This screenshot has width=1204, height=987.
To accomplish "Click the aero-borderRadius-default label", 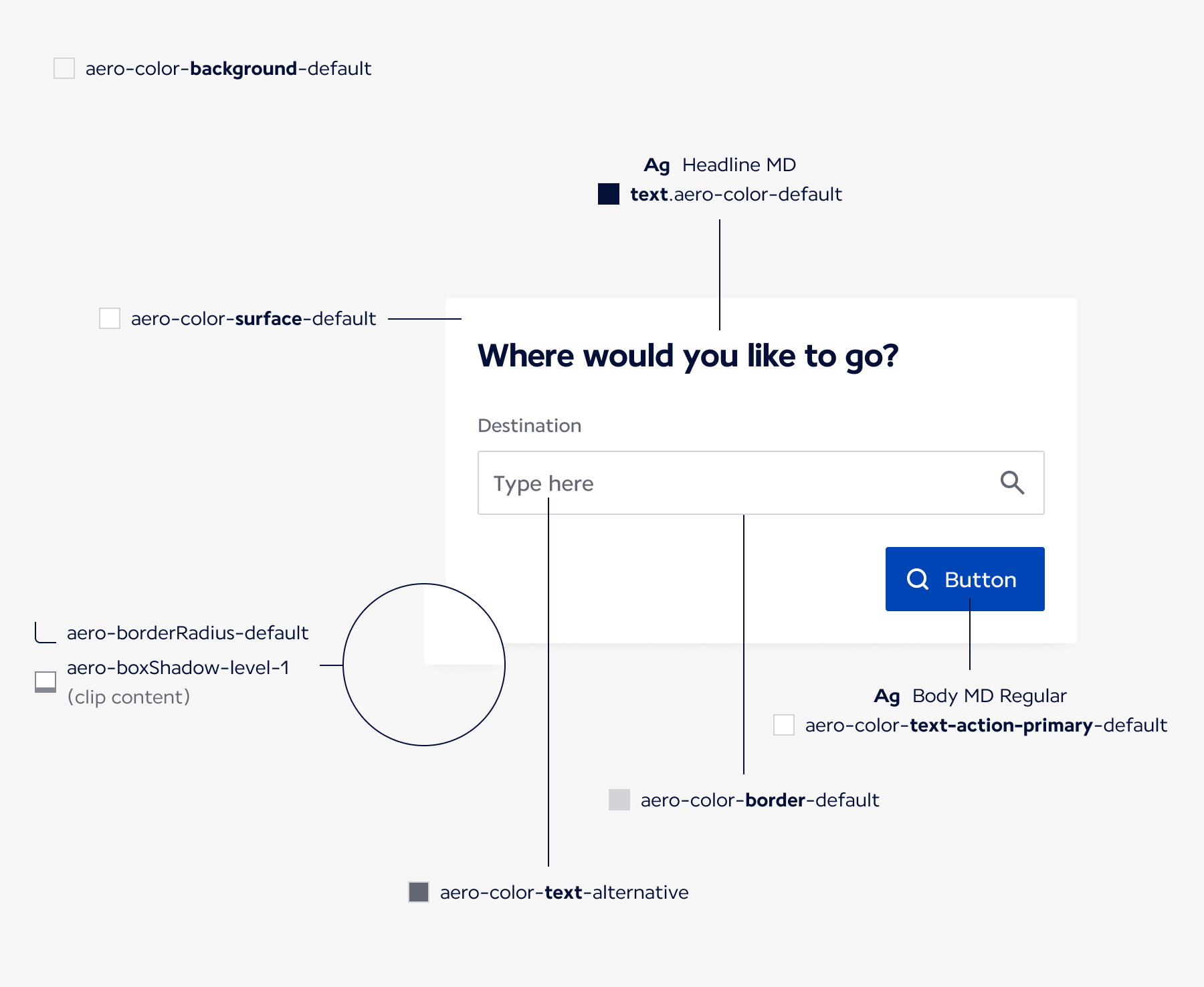I will click(187, 633).
